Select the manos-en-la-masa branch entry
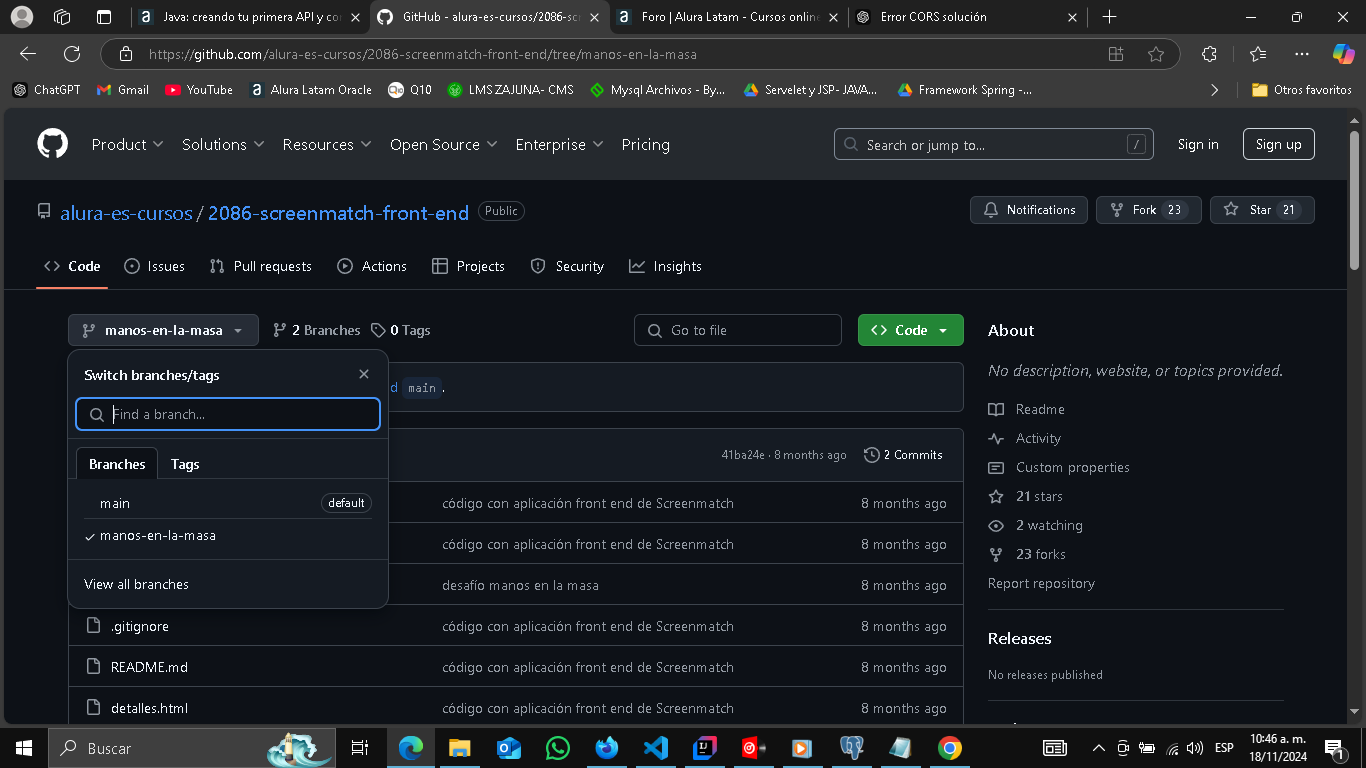Screen dimensions: 1366x768 [x=228, y=535]
